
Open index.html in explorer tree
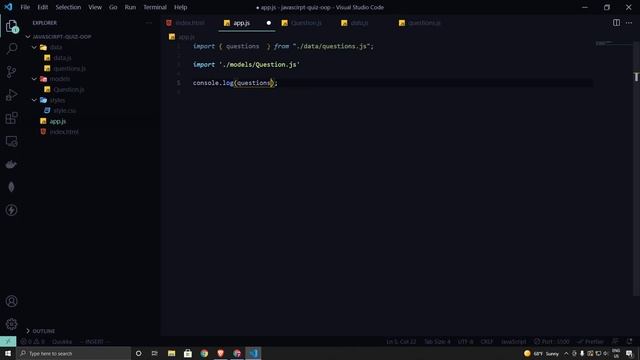click(x=64, y=132)
